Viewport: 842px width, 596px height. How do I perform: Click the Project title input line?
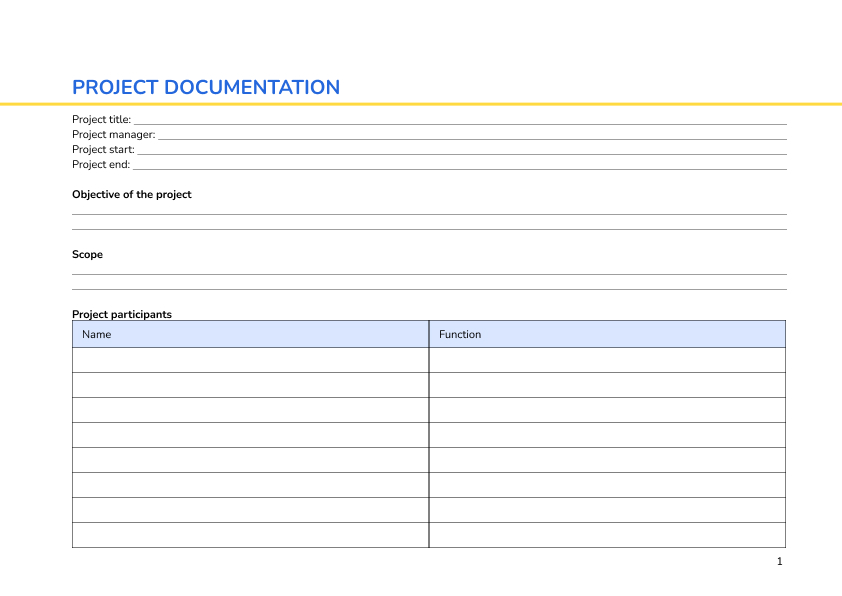click(450, 118)
